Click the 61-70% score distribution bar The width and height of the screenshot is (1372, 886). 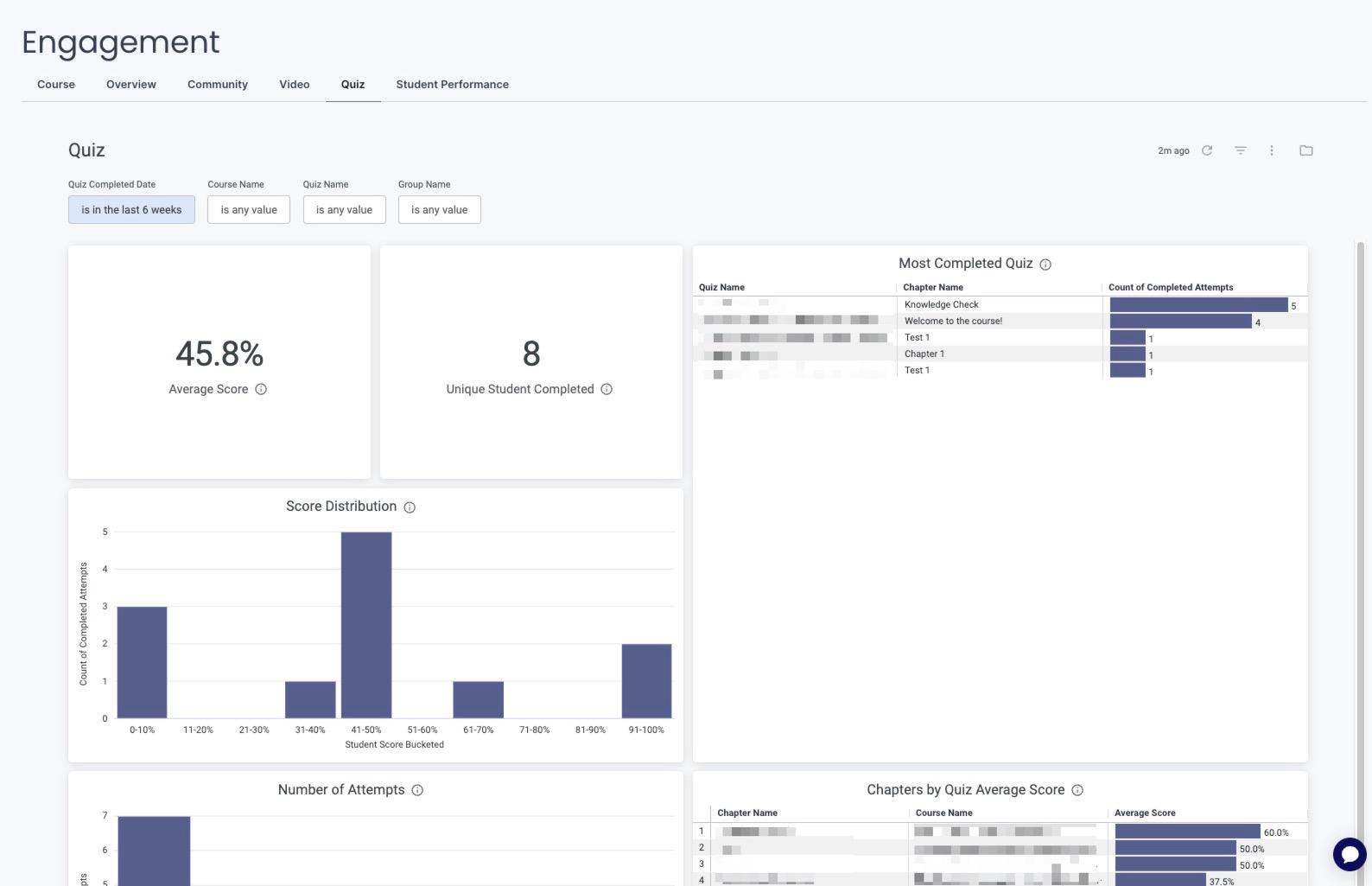(x=478, y=699)
